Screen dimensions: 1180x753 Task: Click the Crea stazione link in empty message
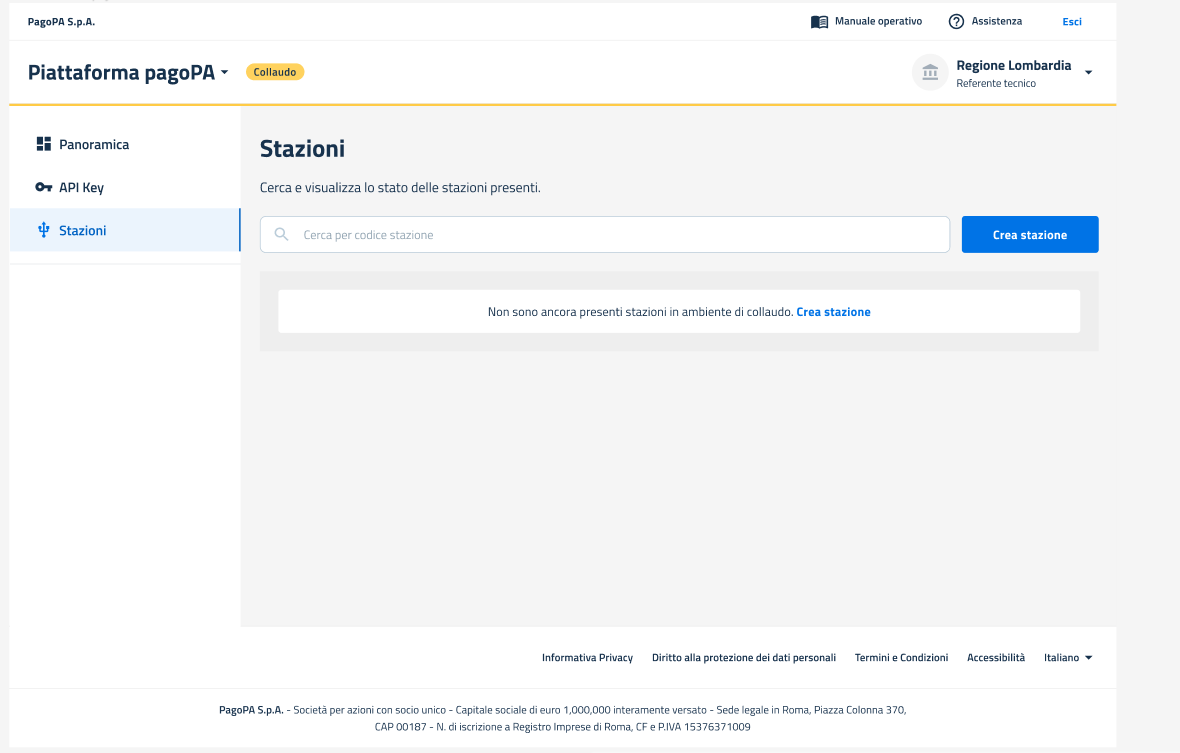pyautogui.click(x=833, y=312)
